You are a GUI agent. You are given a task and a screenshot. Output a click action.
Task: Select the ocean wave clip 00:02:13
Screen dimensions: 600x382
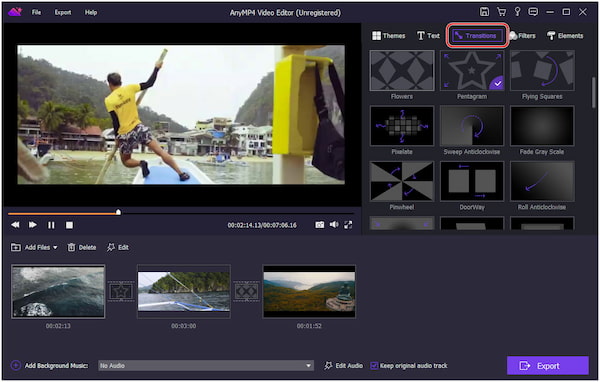(x=58, y=291)
